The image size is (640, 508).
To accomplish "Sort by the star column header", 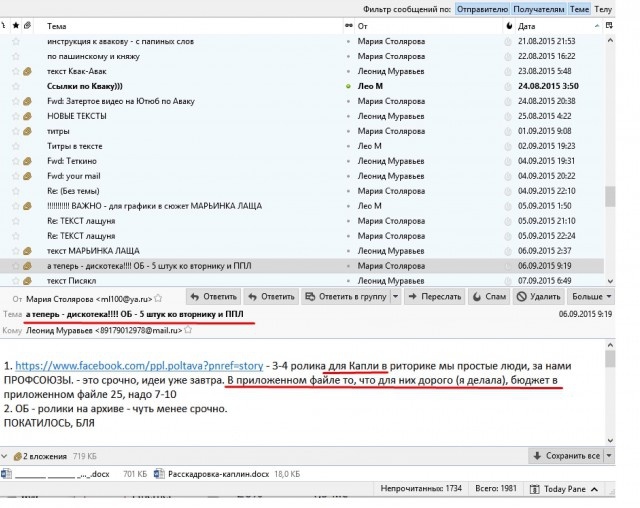I will pos(15,25).
